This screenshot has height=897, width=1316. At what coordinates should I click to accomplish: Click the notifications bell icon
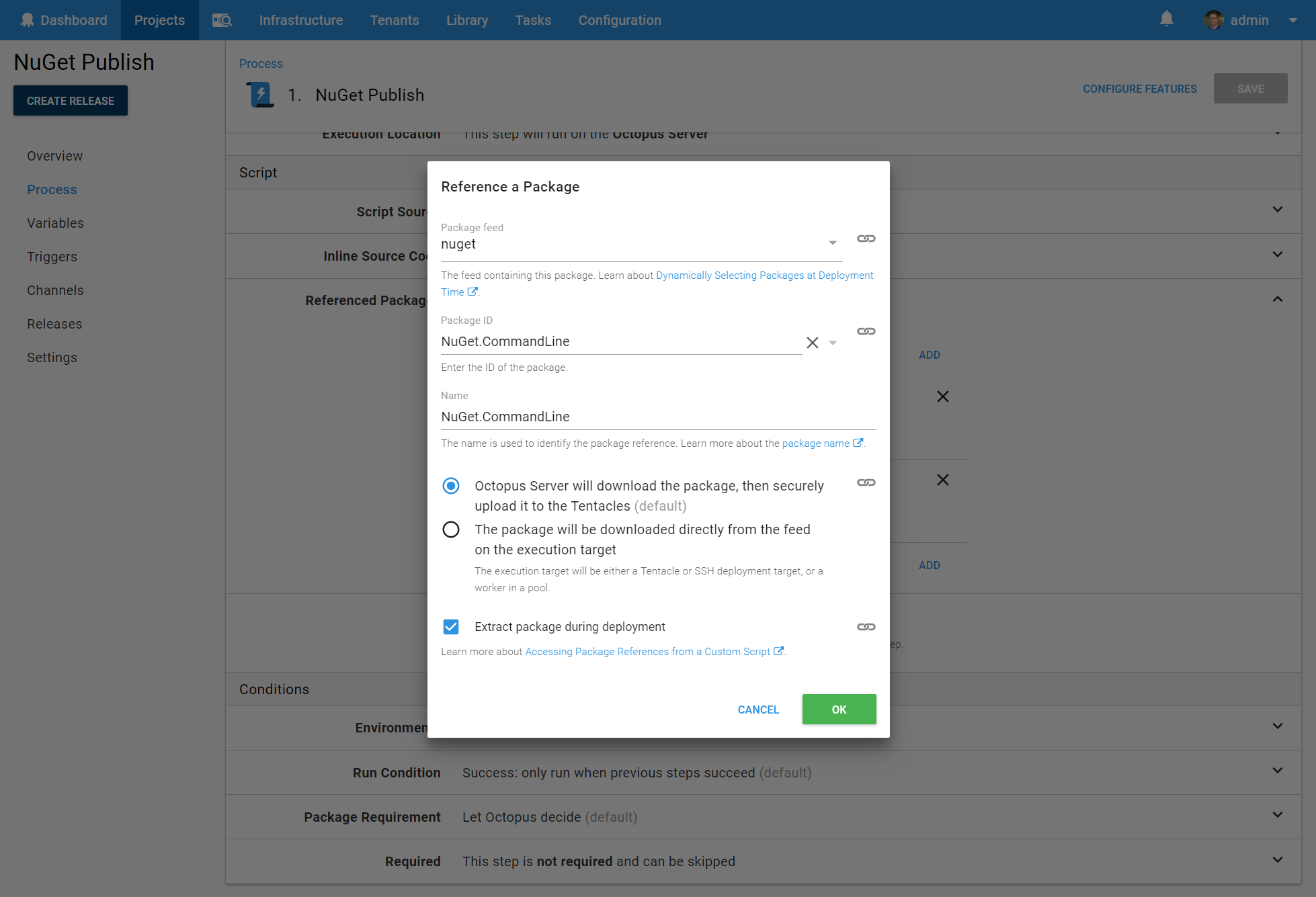coord(1167,19)
